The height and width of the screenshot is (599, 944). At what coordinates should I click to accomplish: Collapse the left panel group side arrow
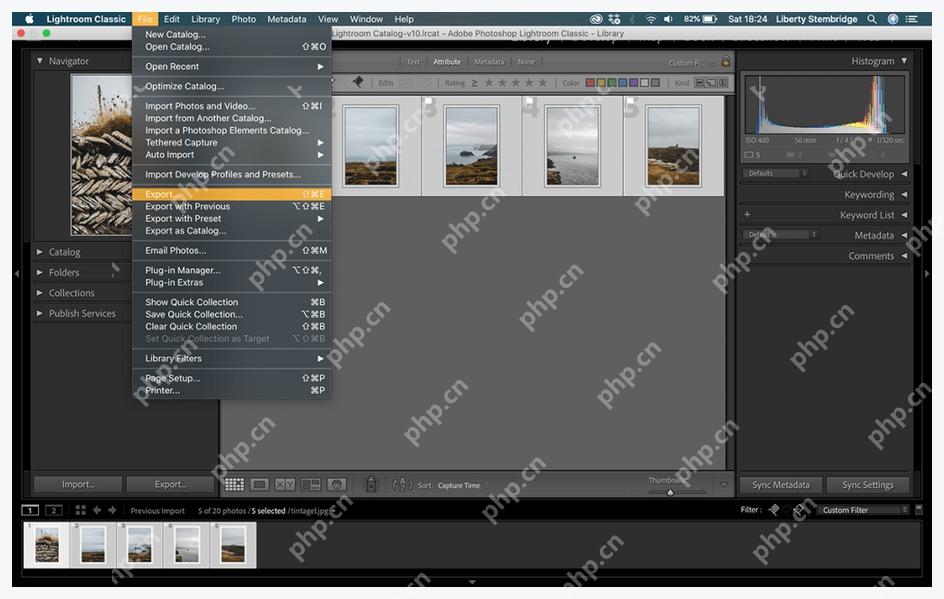[17, 273]
